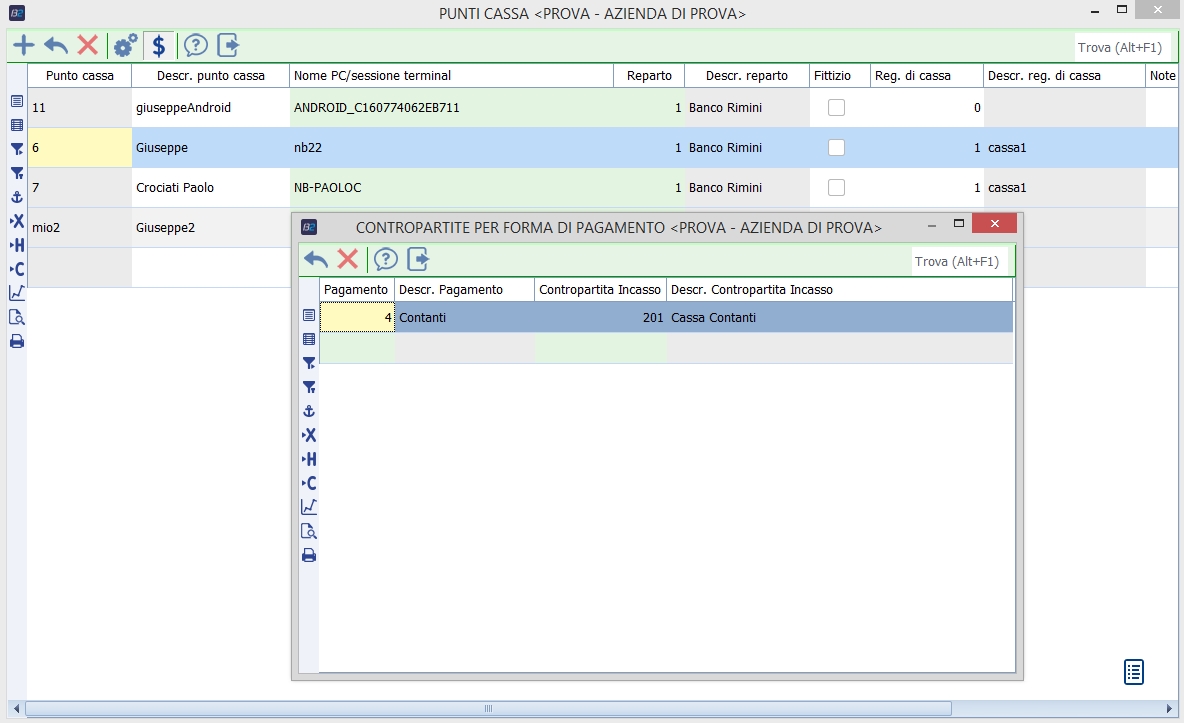Exit the Contropartite window via door-arrow icon
The image size is (1184, 723).
pyautogui.click(x=418, y=259)
